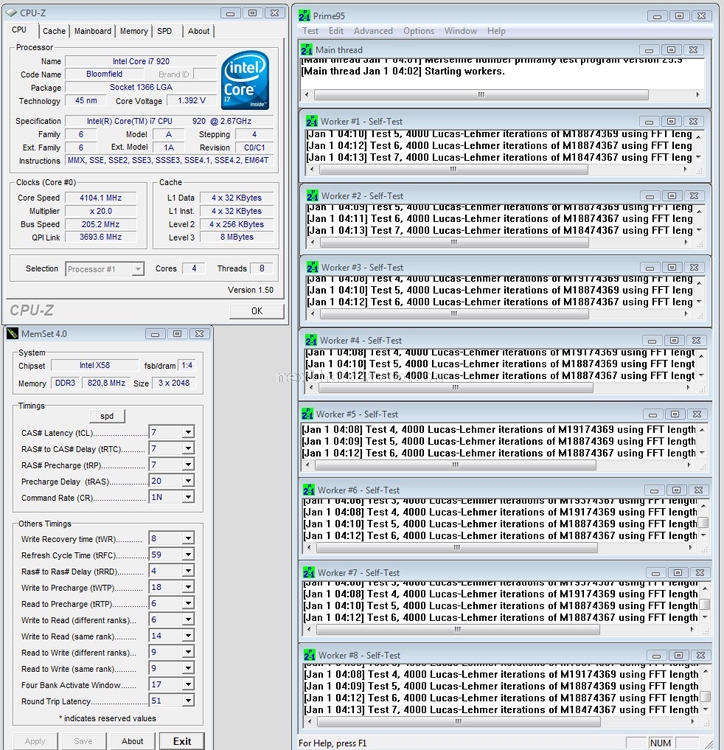The width and height of the screenshot is (724, 750).
Task: Click the Worker #6 Self-Test window icon
Action: (309, 490)
